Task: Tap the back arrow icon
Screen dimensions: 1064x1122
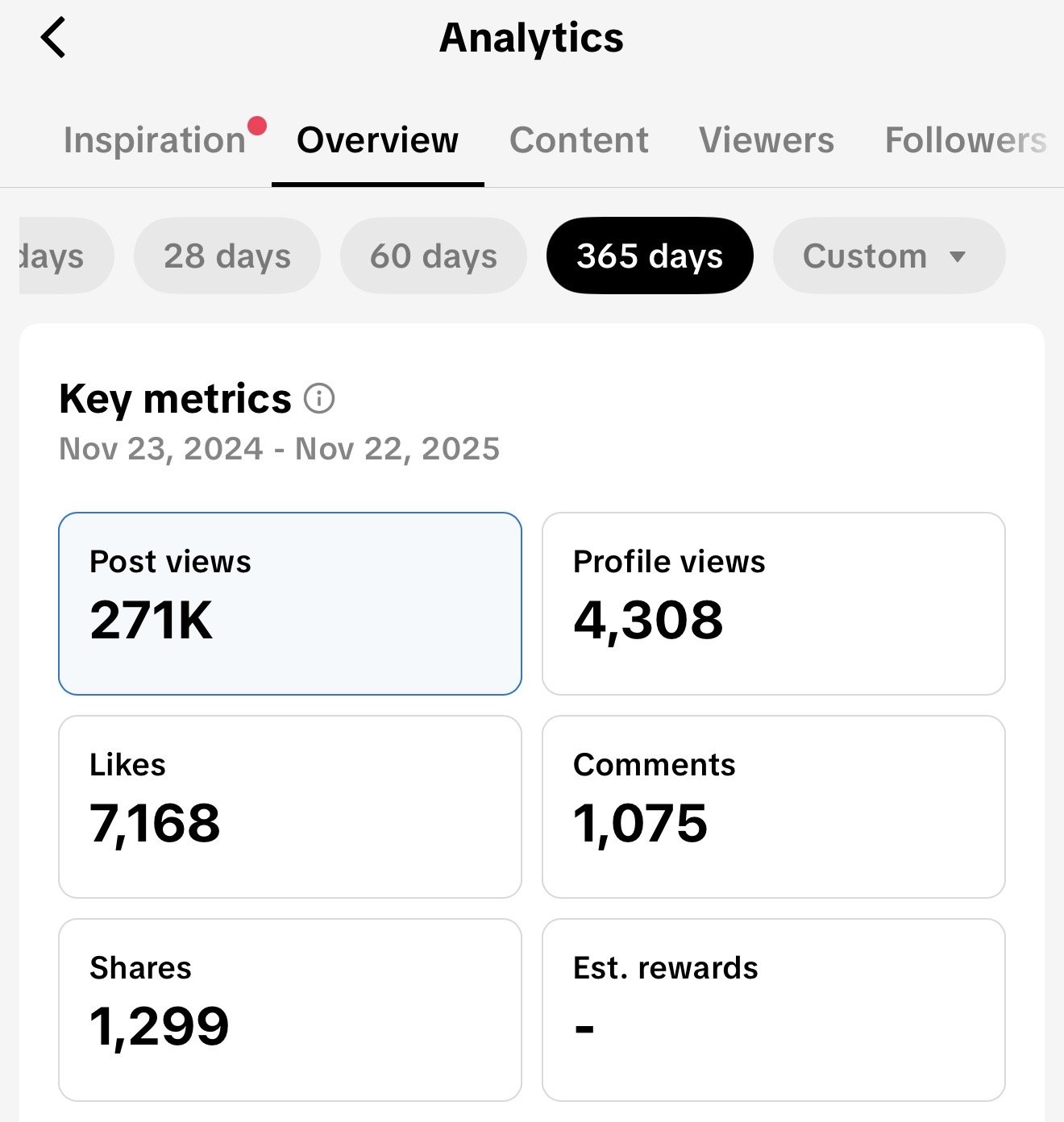Action: point(53,38)
